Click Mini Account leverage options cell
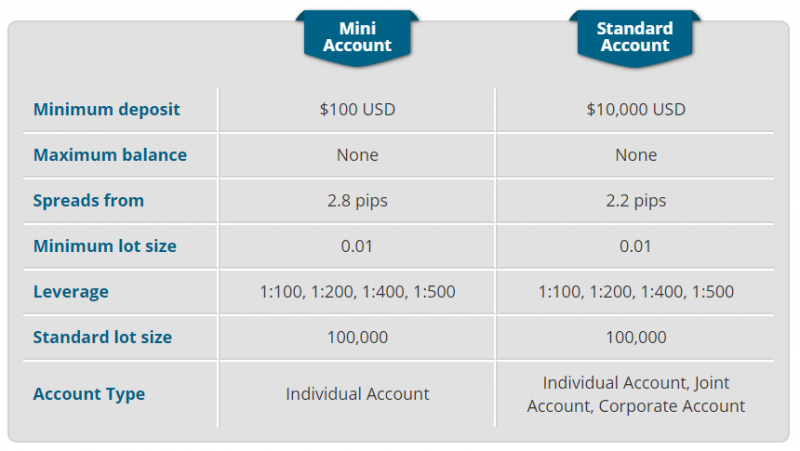The image size is (800, 451). 357,291
